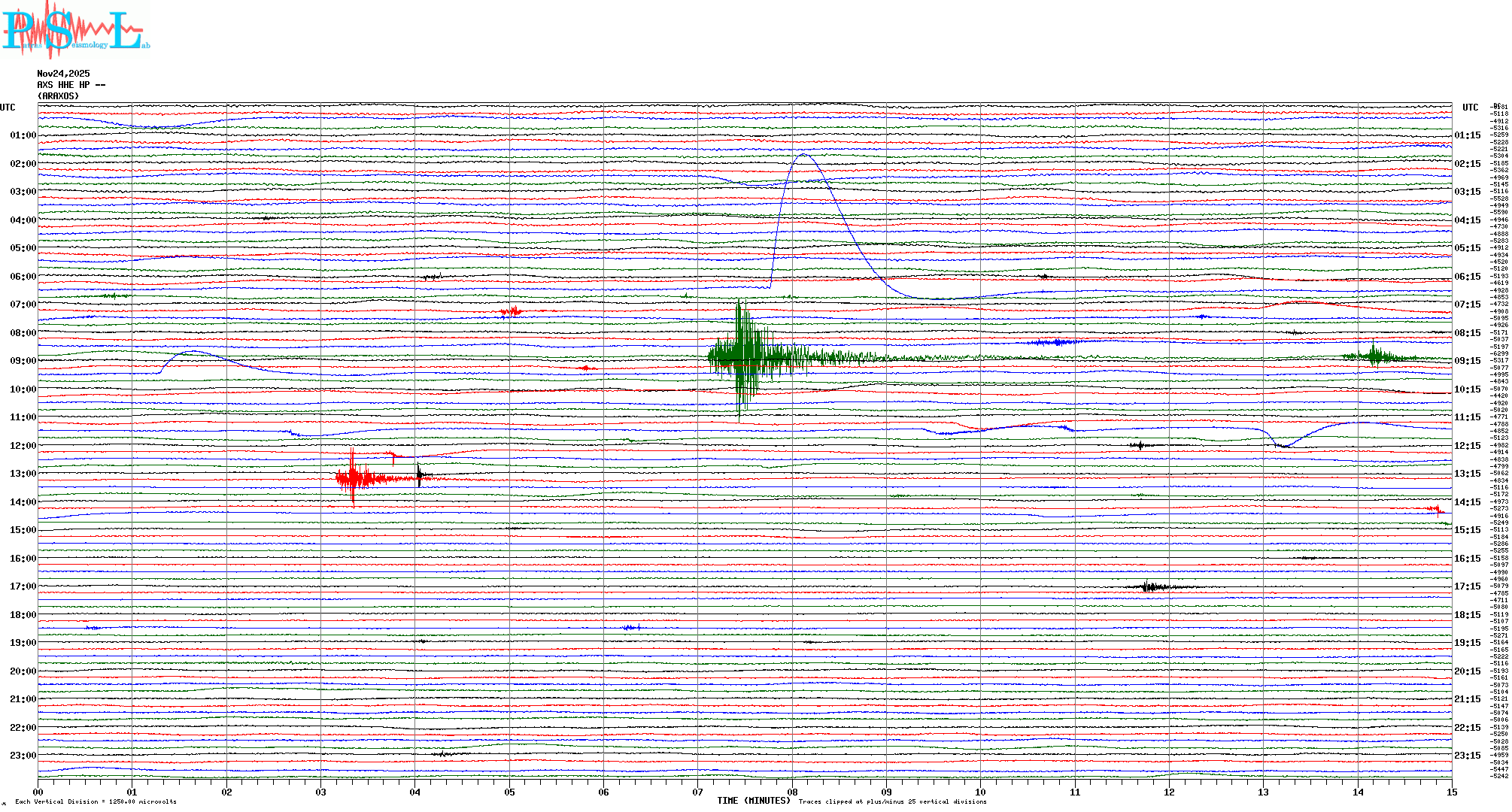Click the 09:00 hour label on left

pos(23,361)
